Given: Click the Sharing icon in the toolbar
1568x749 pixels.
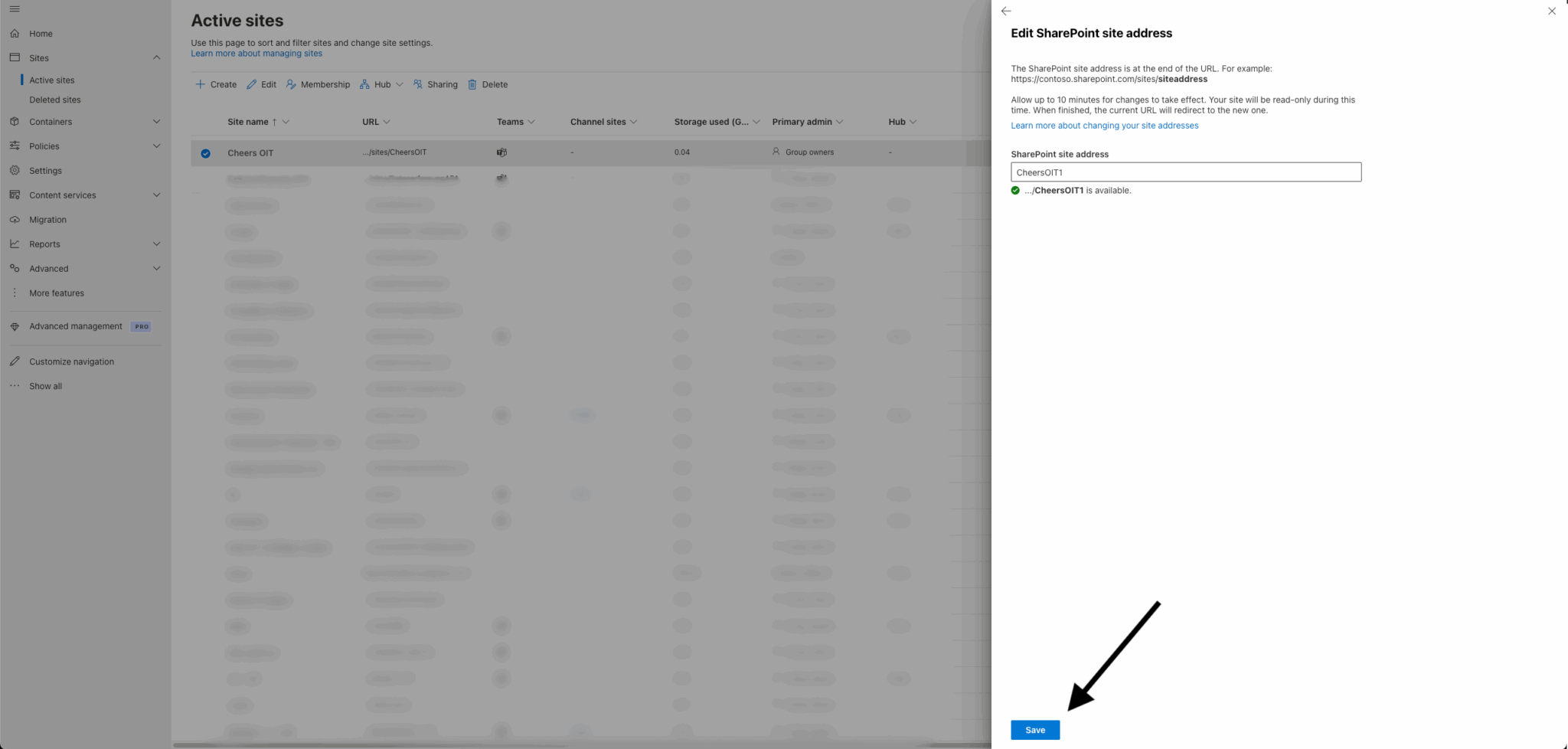Looking at the screenshot, I should click(x=418, y=84).
